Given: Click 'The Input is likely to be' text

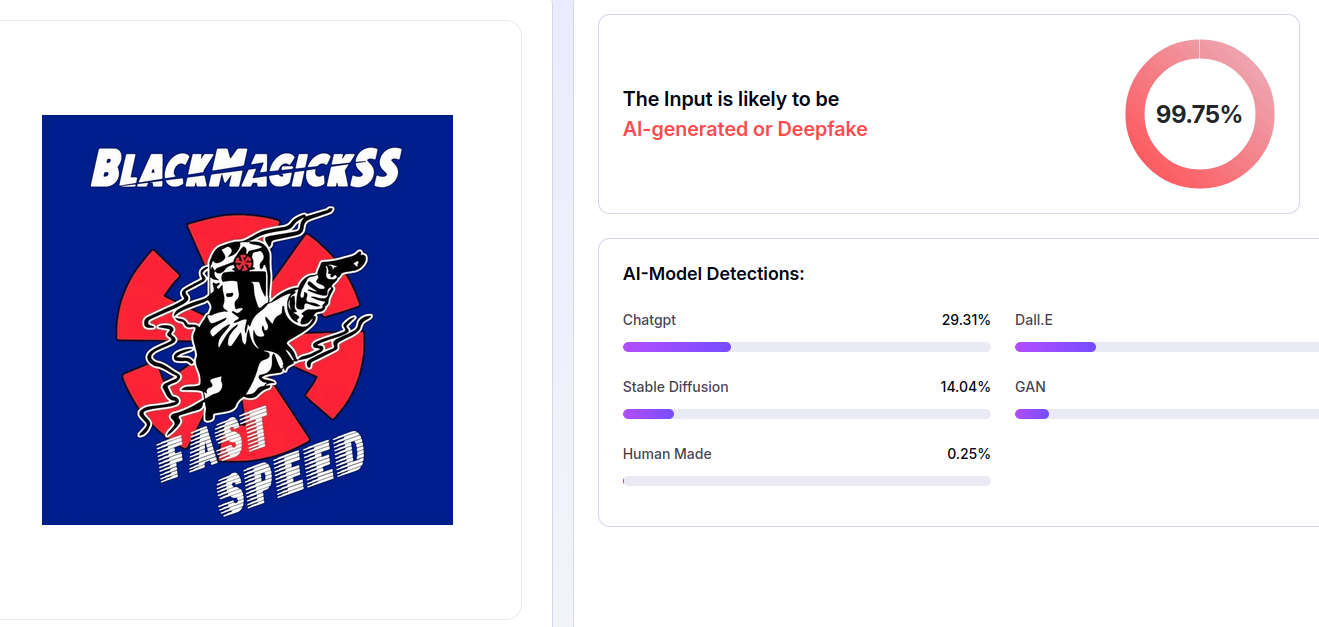Looking at the screenshot, I should tap(731, 99).
